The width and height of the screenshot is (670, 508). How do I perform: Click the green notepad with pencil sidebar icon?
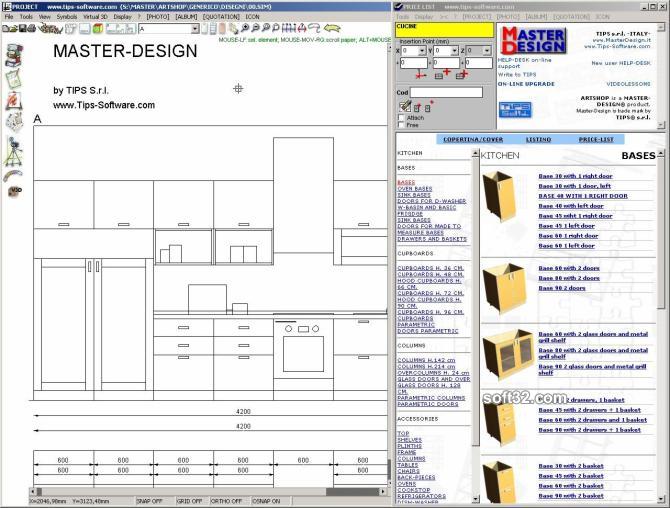tap(14, 79)
